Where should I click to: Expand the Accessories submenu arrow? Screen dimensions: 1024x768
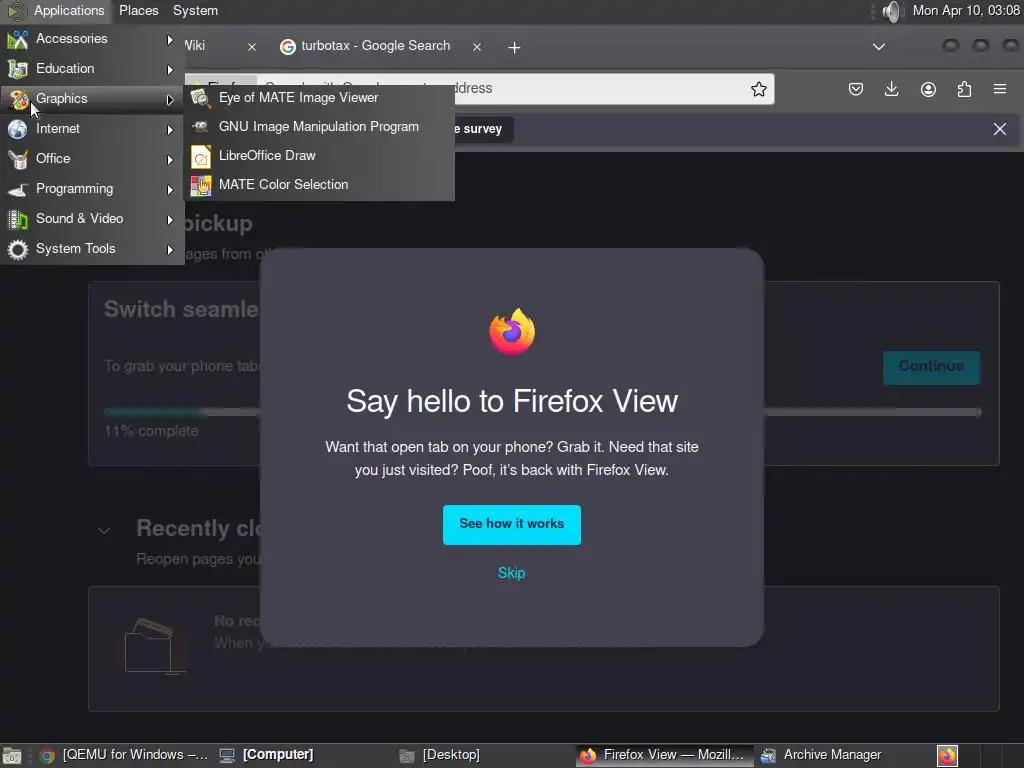[170, 39]
